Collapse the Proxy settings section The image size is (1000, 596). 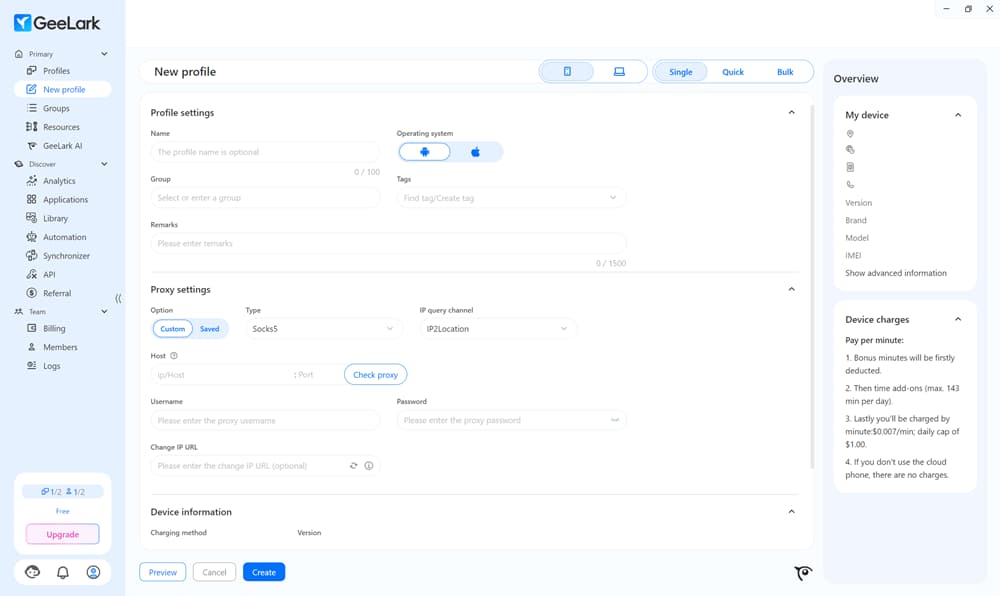coord(791,288)
